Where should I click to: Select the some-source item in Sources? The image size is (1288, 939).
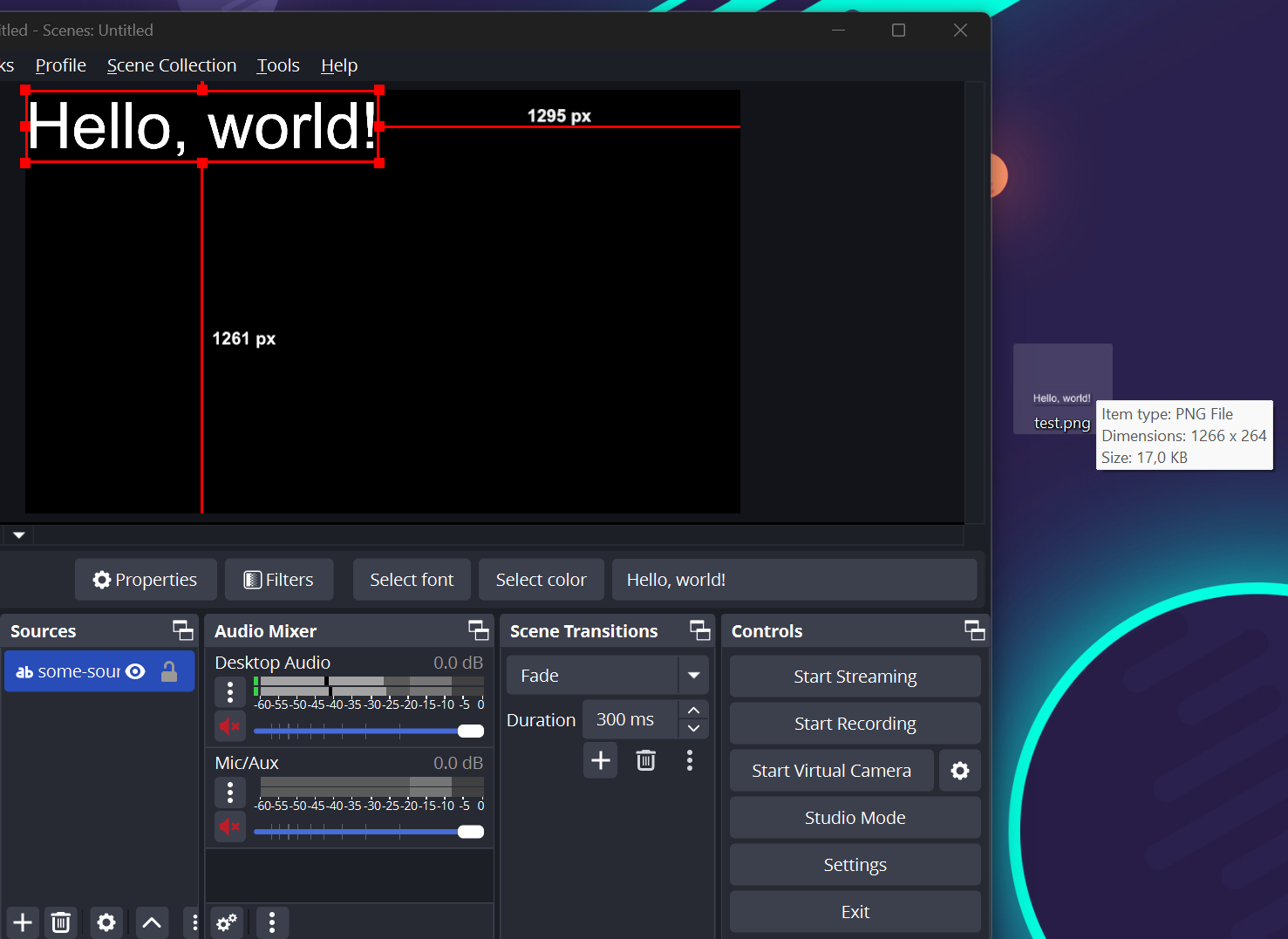99,671
